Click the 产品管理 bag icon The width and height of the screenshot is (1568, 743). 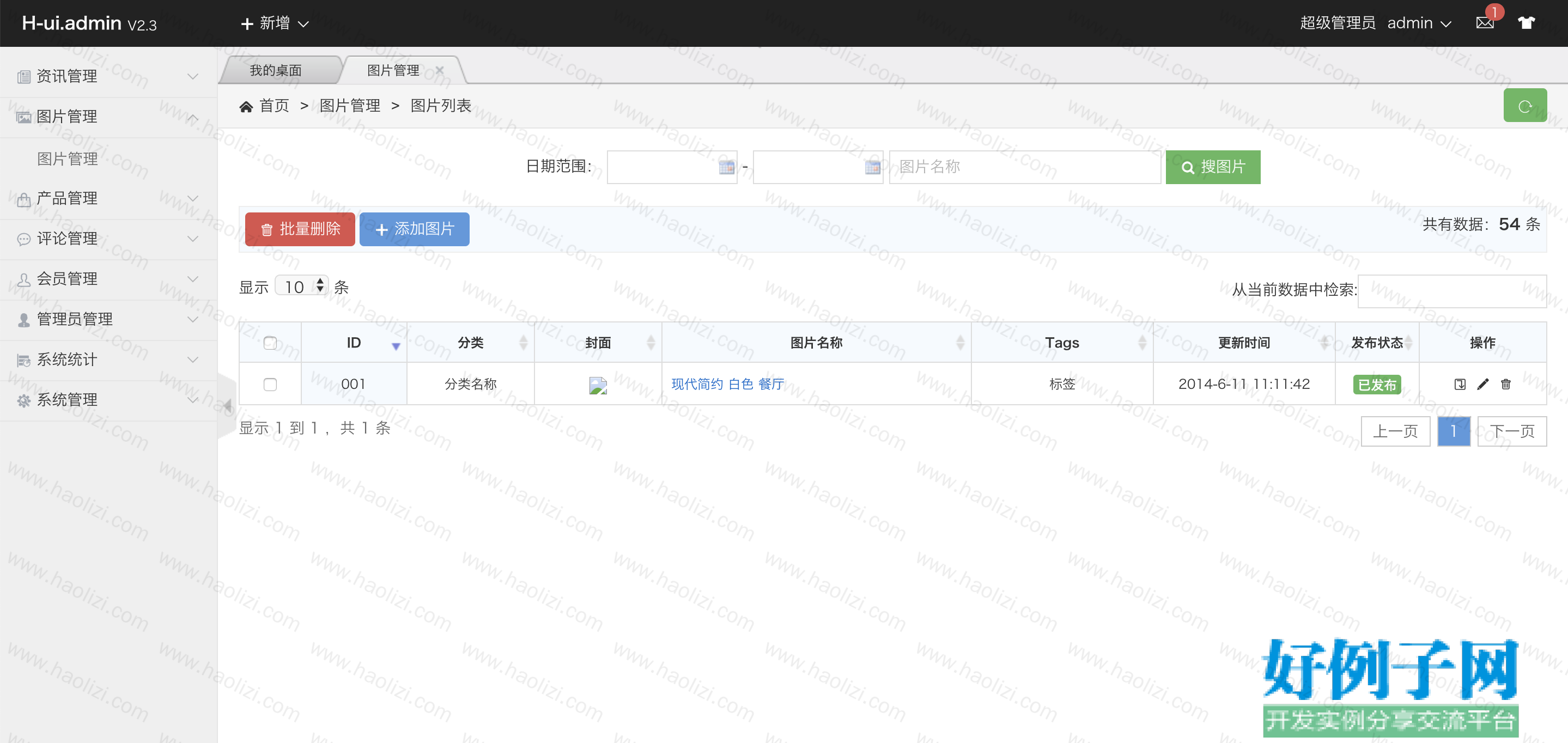pyautogui.click(x=24, y=199)
